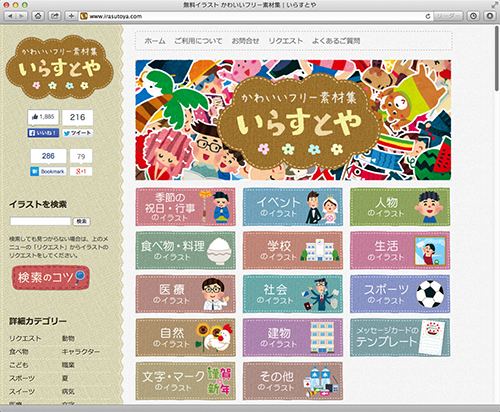Reload the page using refresh icon
500x412 pixels.
coord(428,16)
